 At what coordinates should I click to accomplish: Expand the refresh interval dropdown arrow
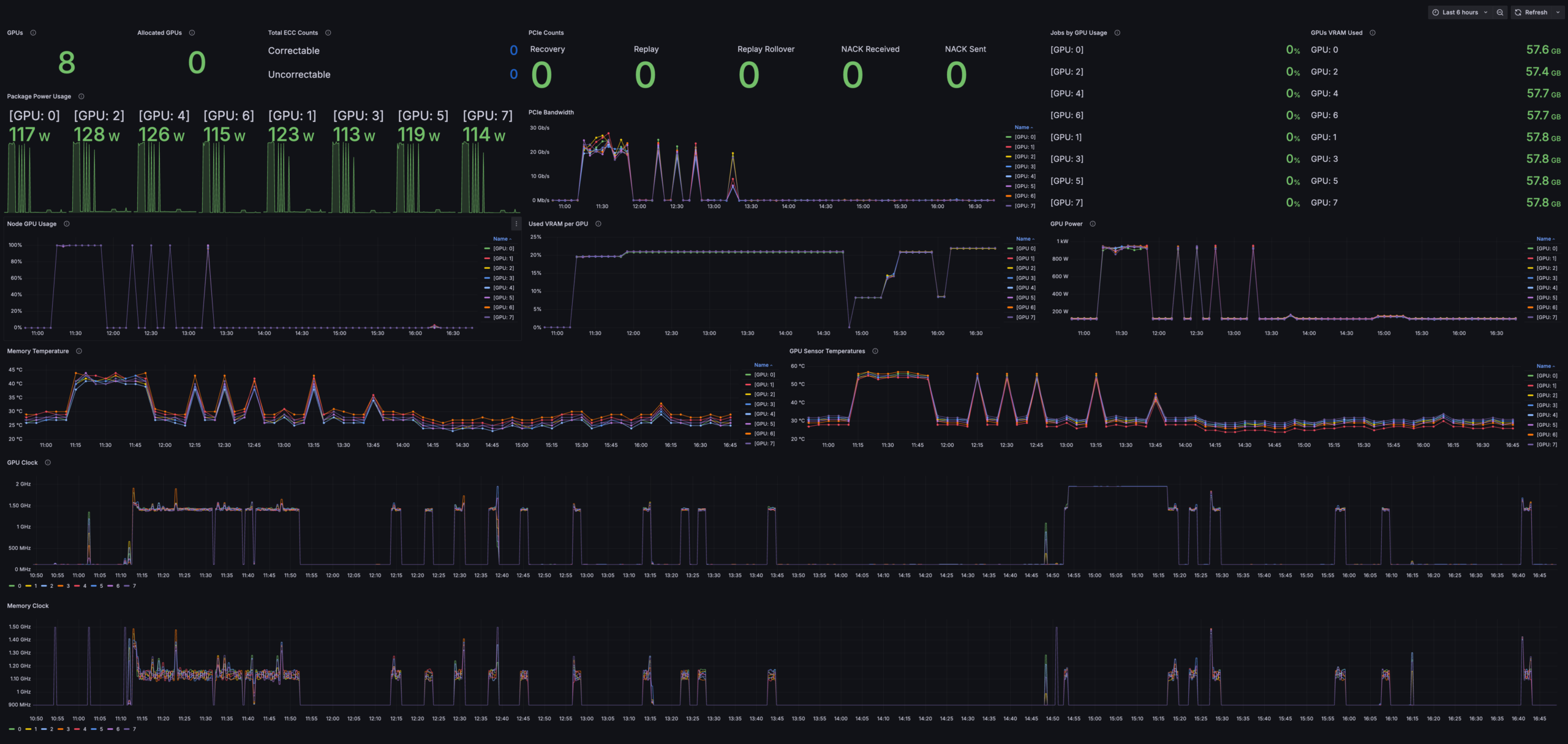point(1558,12)
